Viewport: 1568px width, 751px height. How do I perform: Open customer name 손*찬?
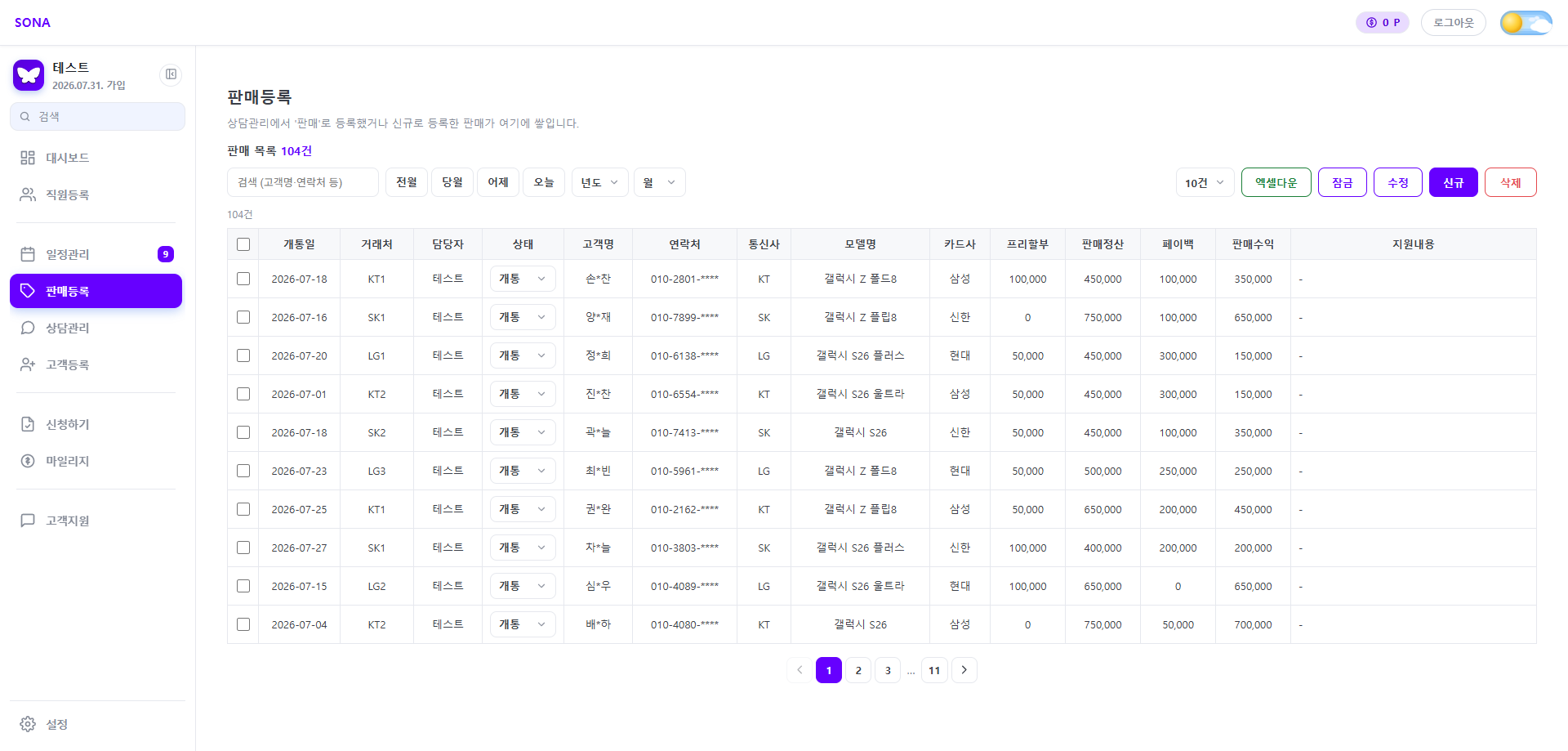[x=598, y=279]
